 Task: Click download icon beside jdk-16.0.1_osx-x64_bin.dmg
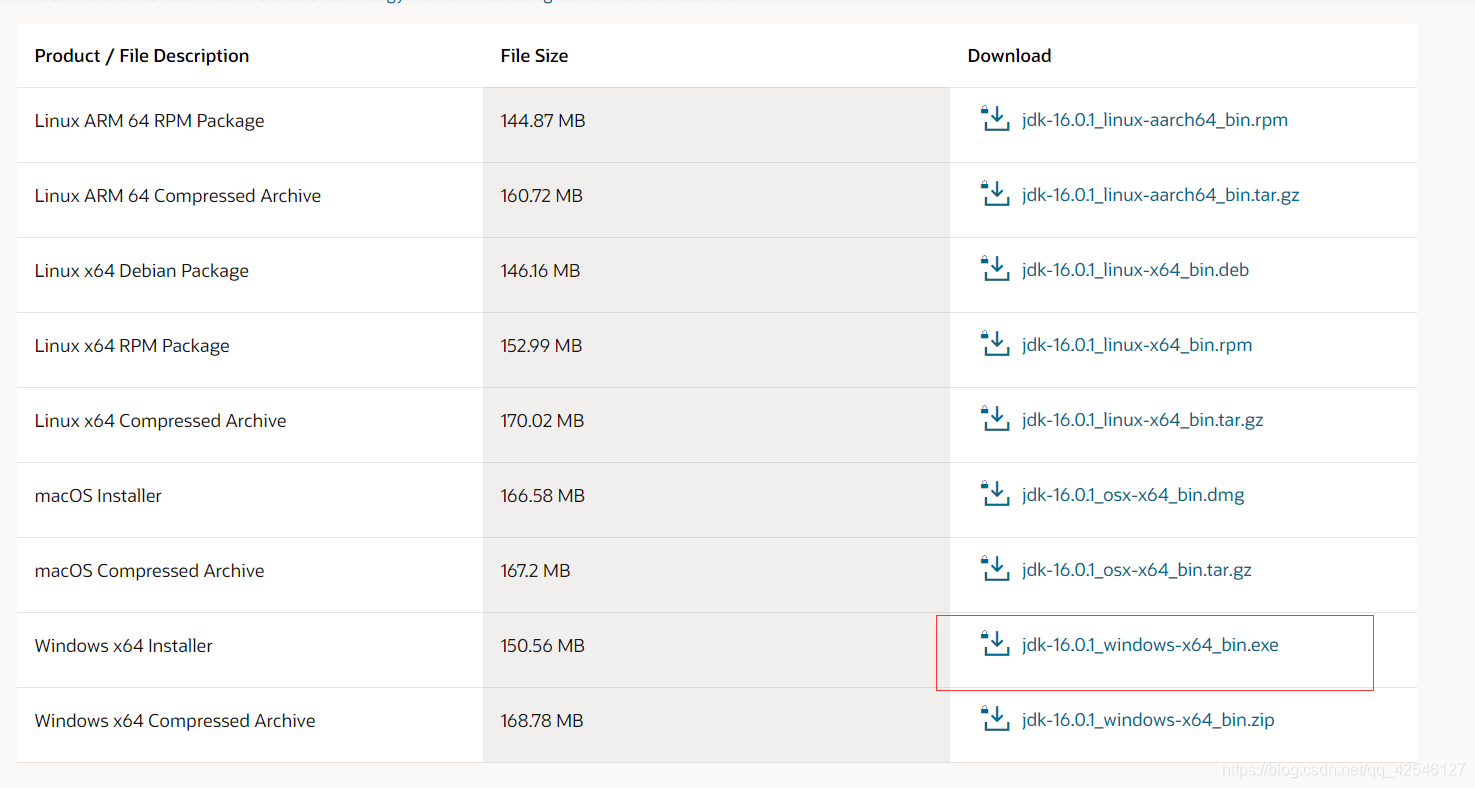pyautogui.click(x=995, y=494)
